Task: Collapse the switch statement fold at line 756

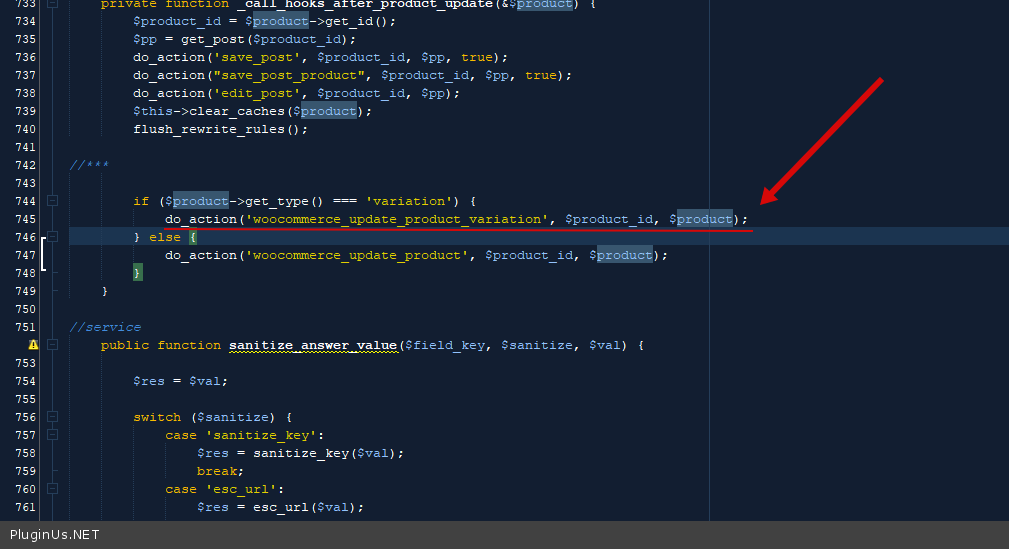Action: click(52, 417)
